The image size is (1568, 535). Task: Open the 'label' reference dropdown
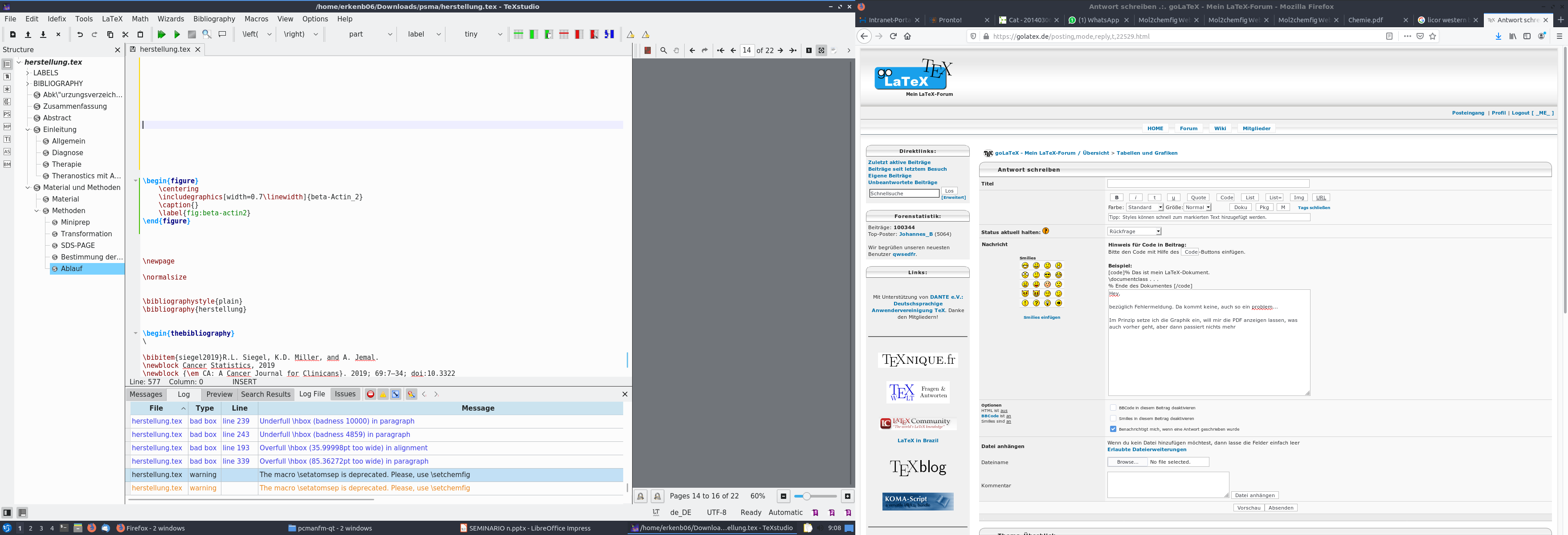tap(438, 35)
